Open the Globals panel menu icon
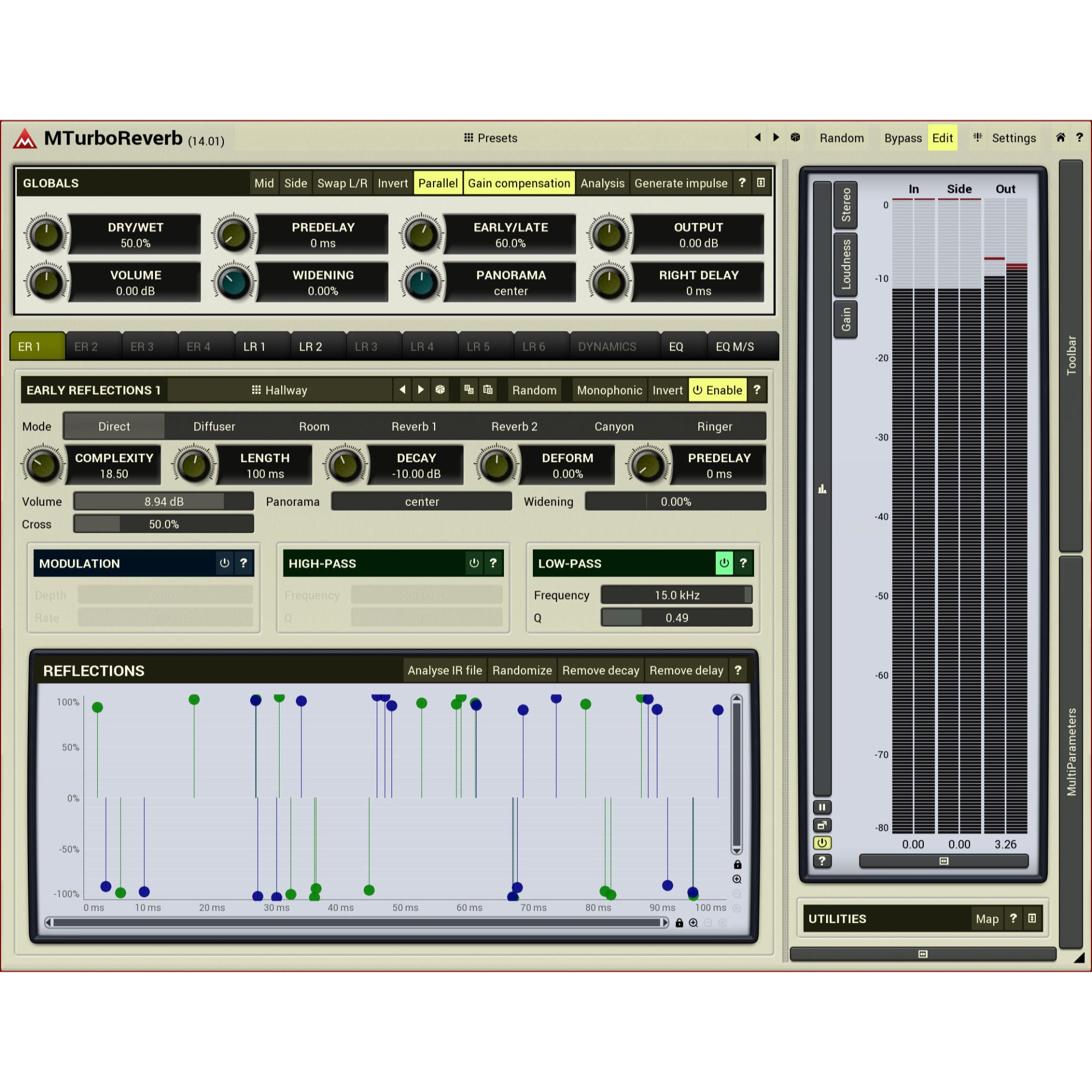This screenshot has width=1092, height=1092. (761, 182)
